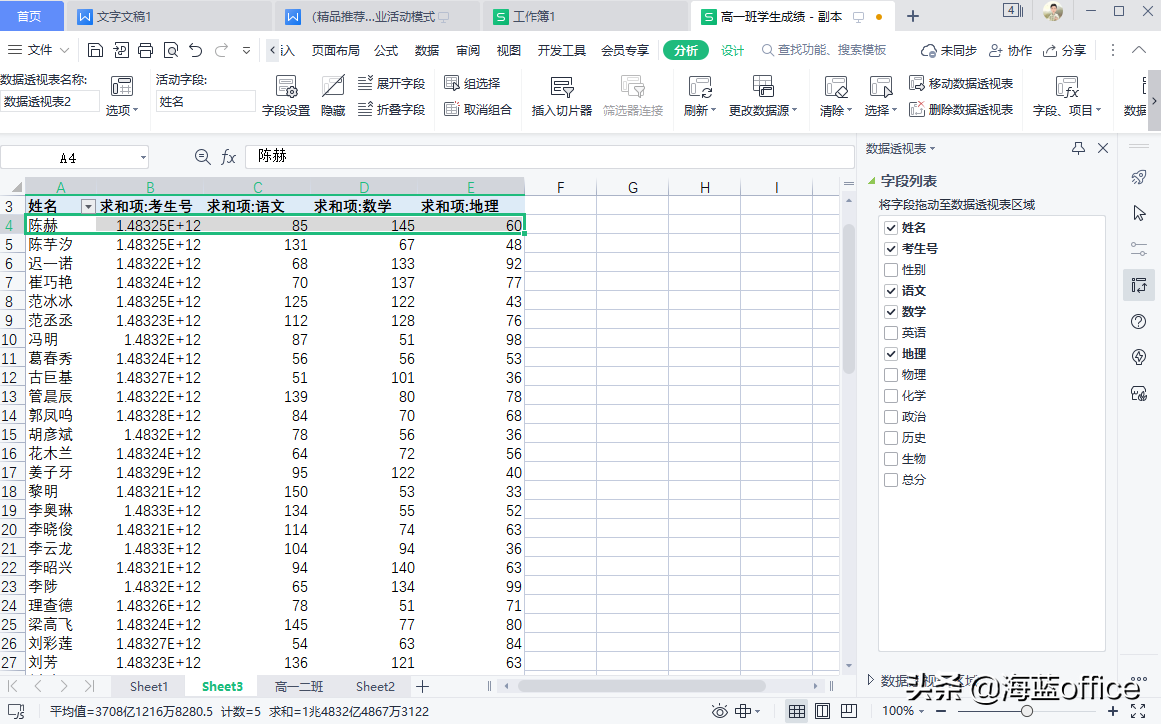Open the 设计 ribbon tab

732,50
